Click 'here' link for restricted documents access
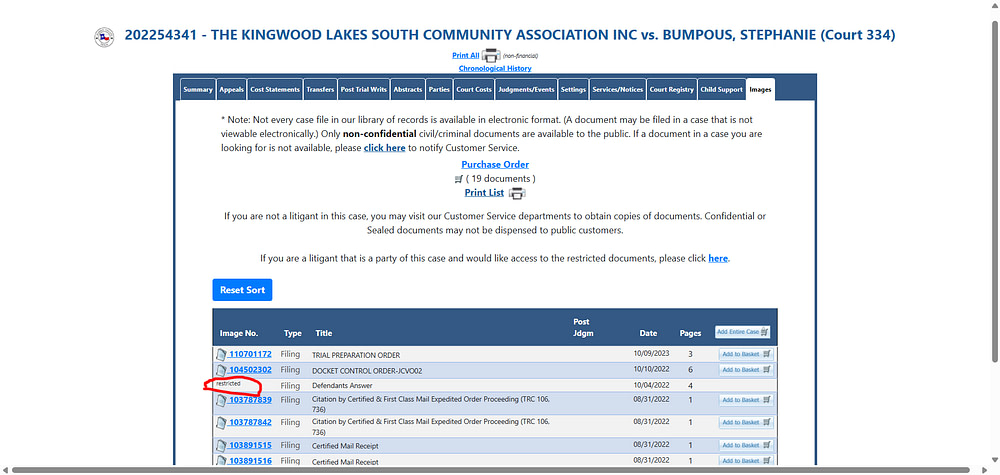Screen dimensions: 1000x475 718,259
